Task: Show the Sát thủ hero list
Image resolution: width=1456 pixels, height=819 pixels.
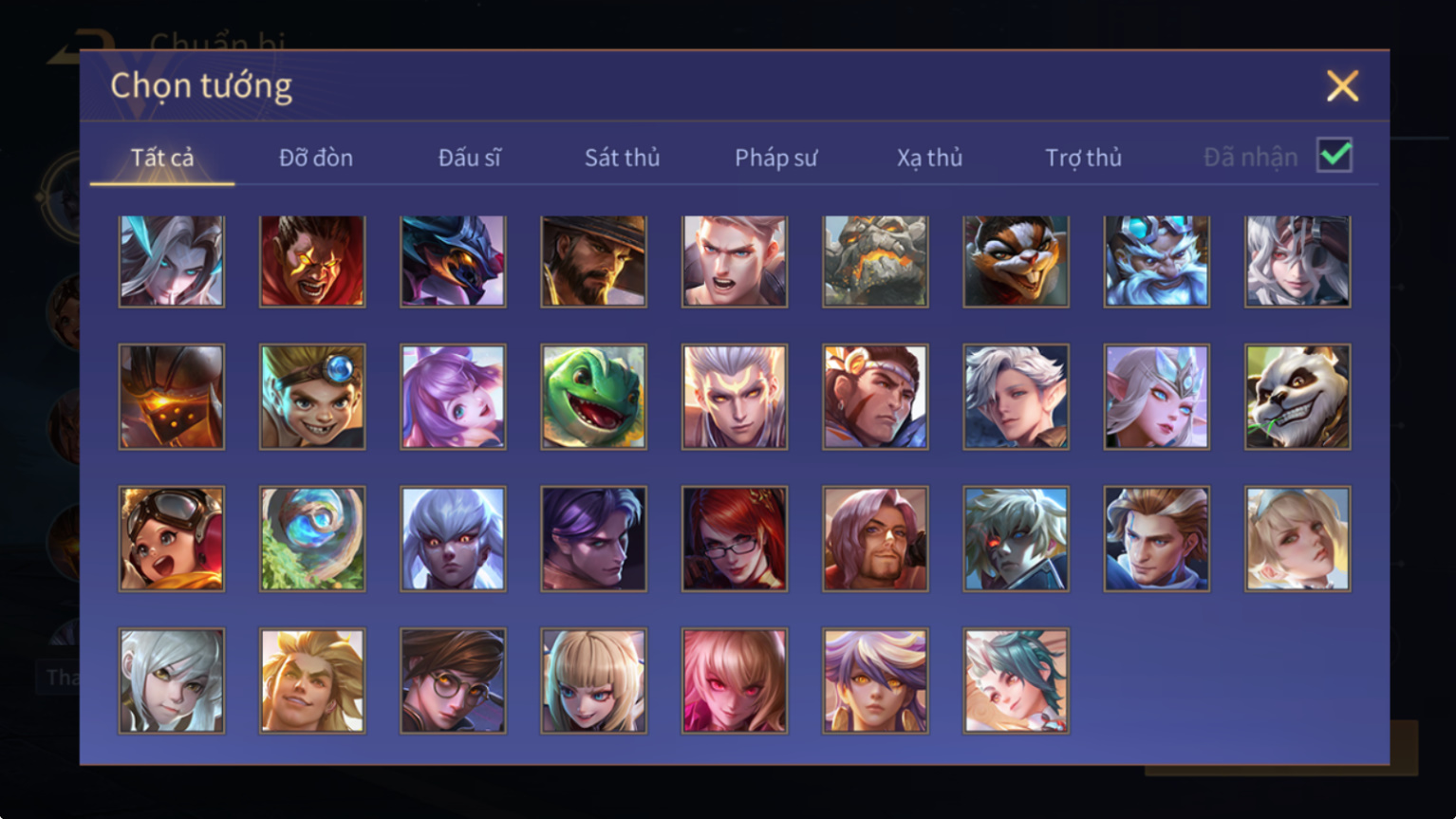Action: [622, 158]
